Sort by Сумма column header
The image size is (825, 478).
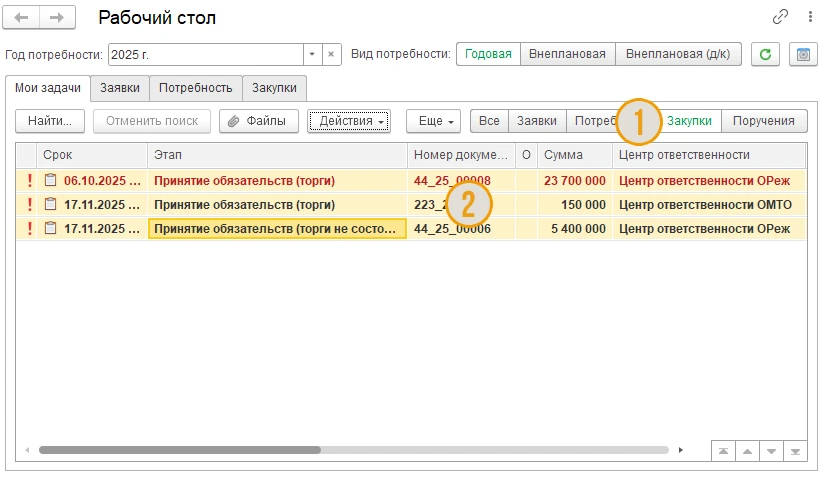point(575,155)
